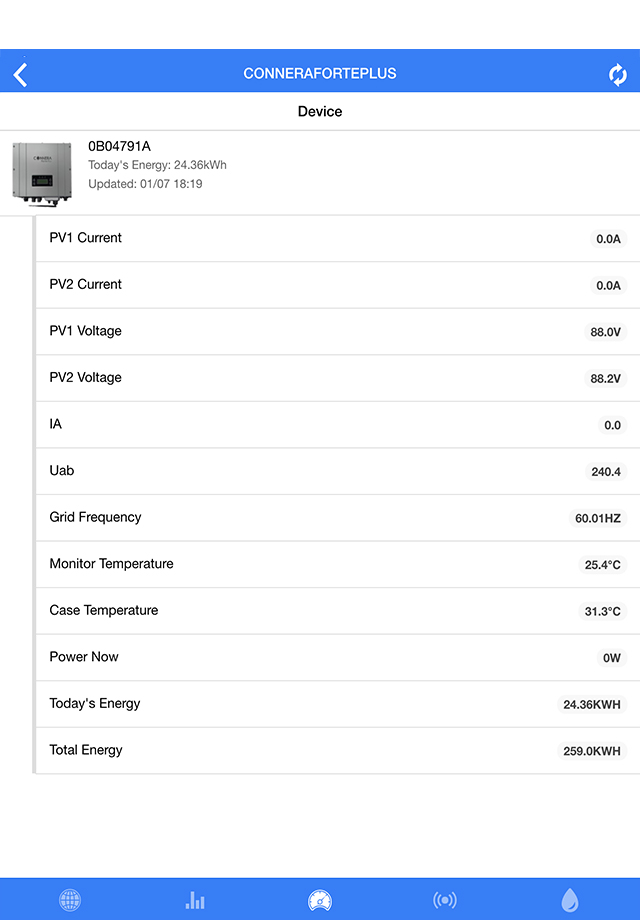Select the Total Energy row
This screenshot has height=920, width=640.
pos(336,750)
